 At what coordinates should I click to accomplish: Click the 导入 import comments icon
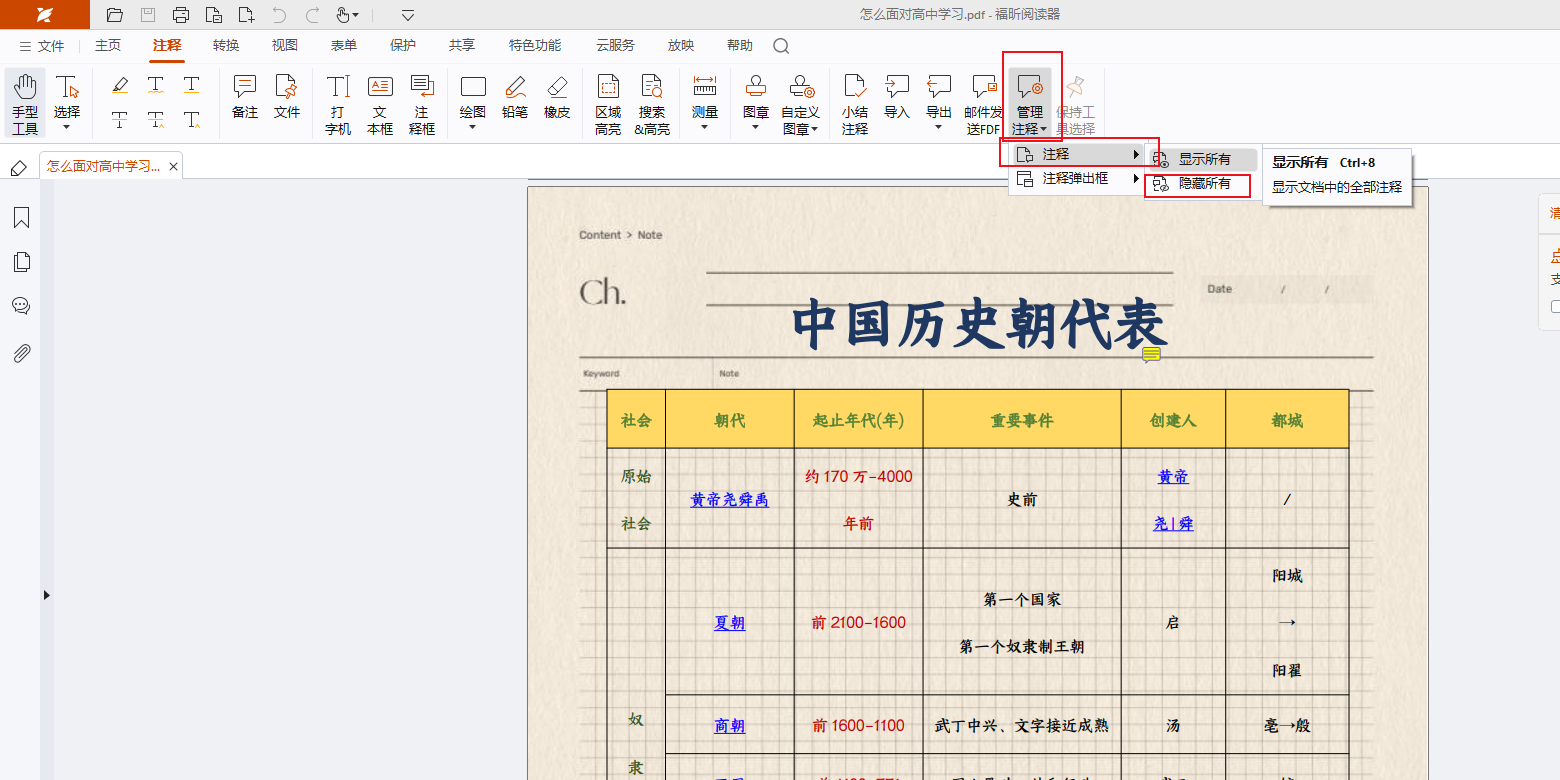(x=897, y=97)
